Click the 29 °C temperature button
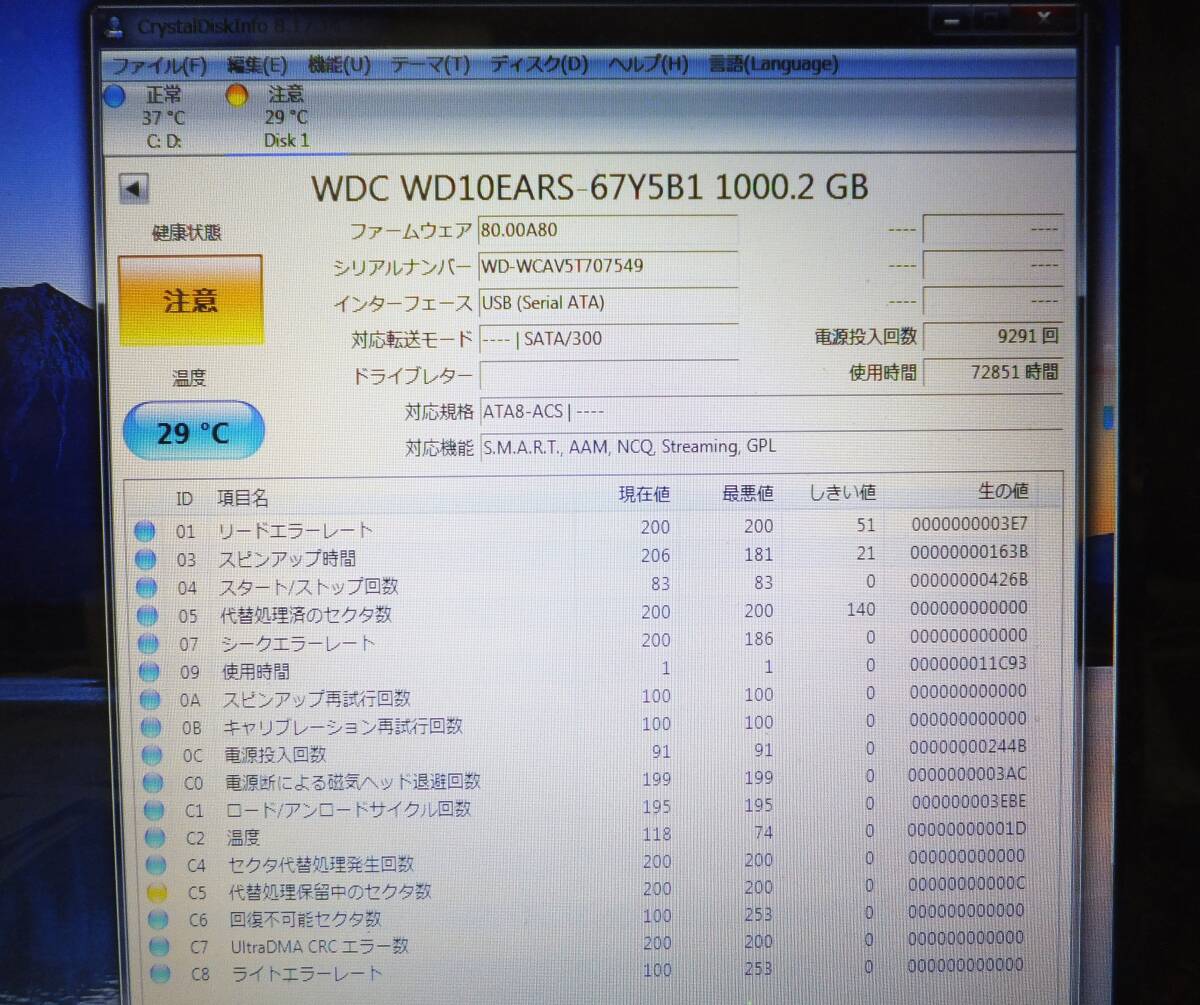1200x1005 pixels. (x=193, y=432)
